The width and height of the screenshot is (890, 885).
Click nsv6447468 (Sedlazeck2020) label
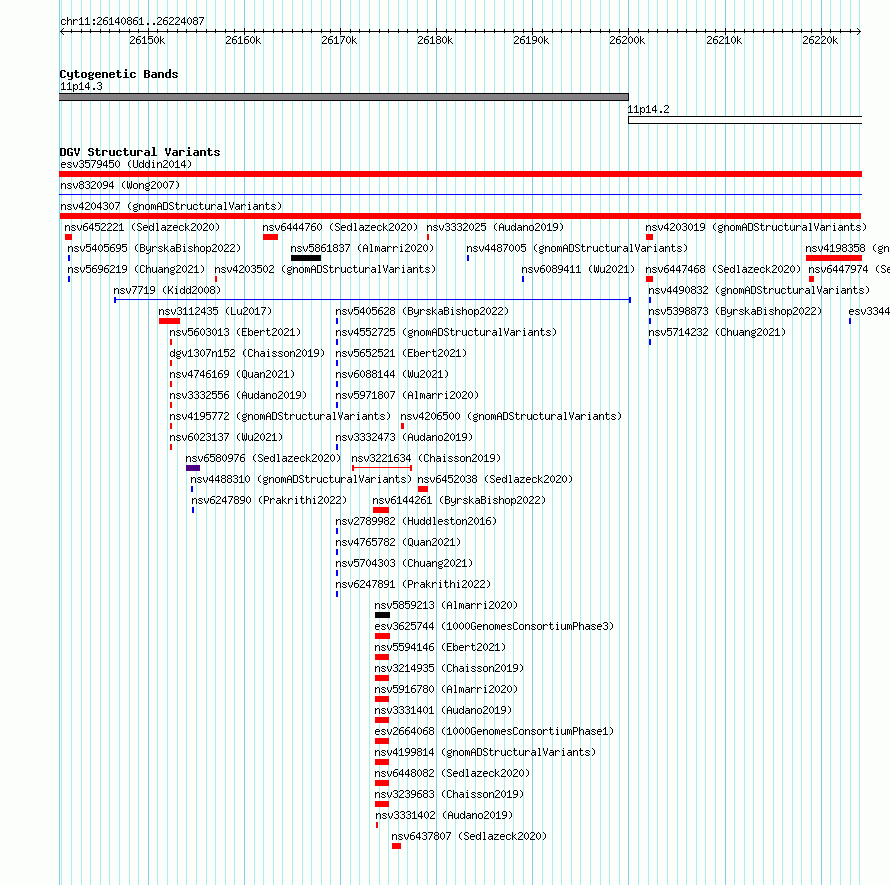click(x=723, y=269)
